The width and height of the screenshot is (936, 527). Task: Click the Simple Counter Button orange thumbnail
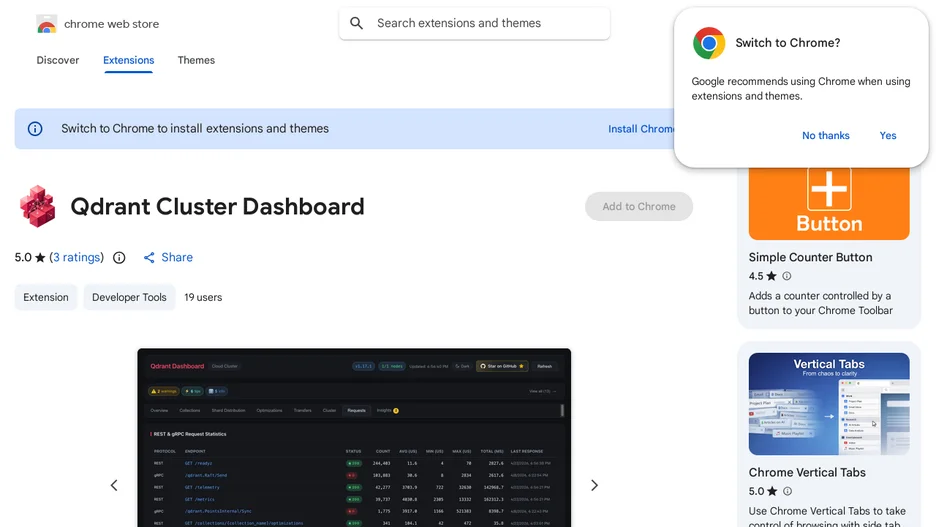829,204
